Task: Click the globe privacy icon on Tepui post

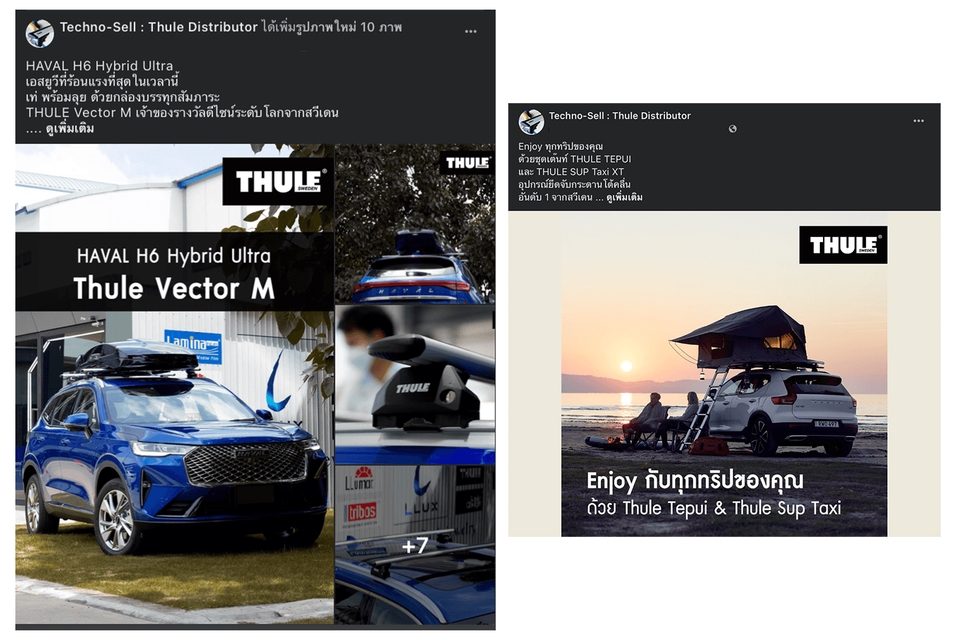Action: click(732, 129)
